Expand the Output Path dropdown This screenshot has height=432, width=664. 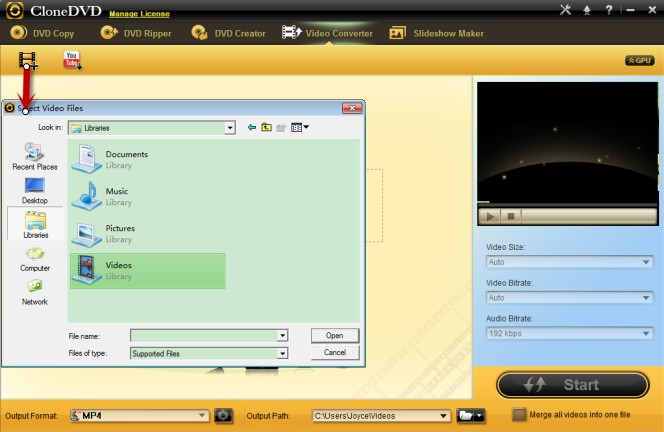[x=443, y=416]
